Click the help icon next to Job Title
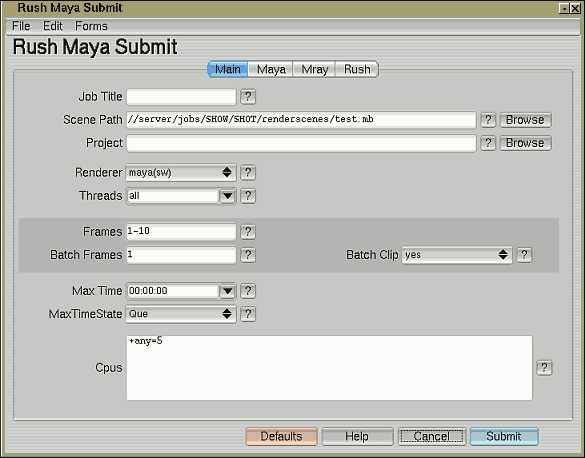The image size is (585, 458). coord(248,97)
